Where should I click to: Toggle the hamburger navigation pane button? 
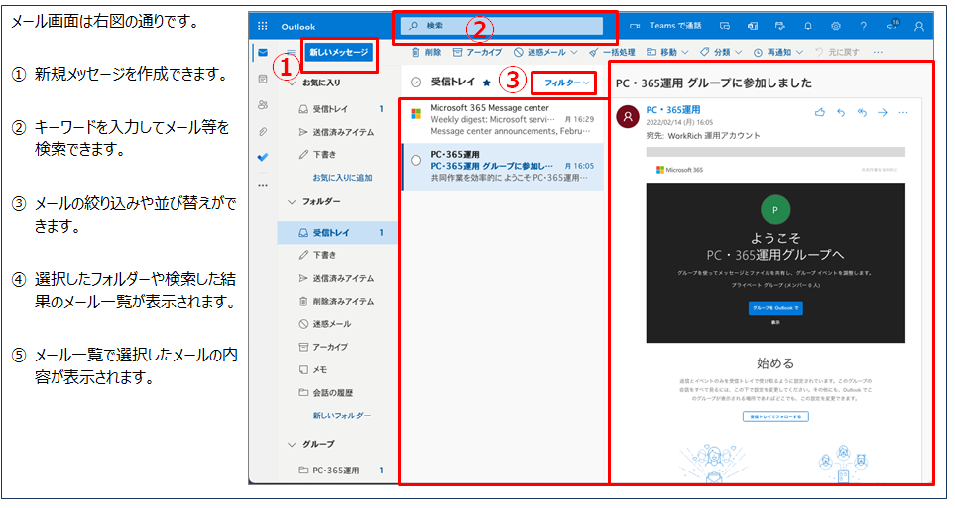(x=291, y=52)
